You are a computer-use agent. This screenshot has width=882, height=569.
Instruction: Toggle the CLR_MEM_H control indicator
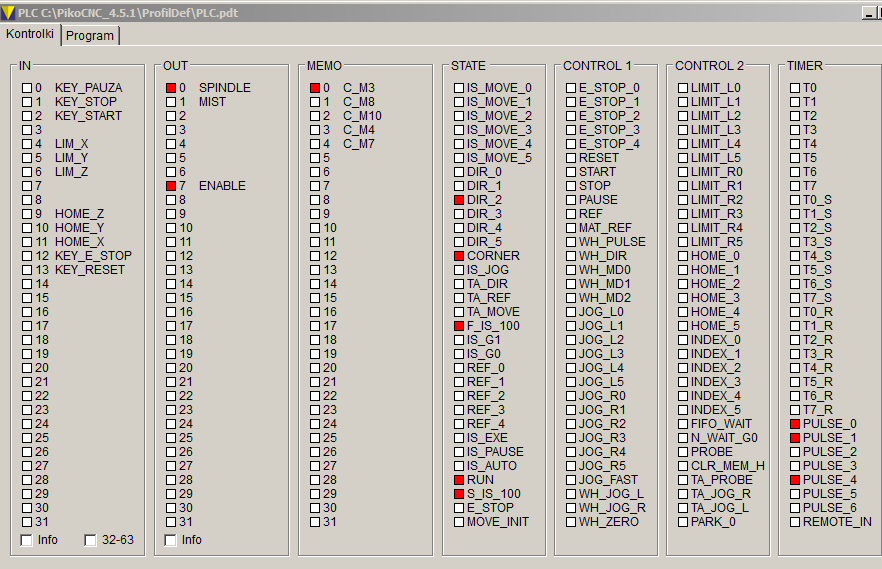[x=683, y=466]
